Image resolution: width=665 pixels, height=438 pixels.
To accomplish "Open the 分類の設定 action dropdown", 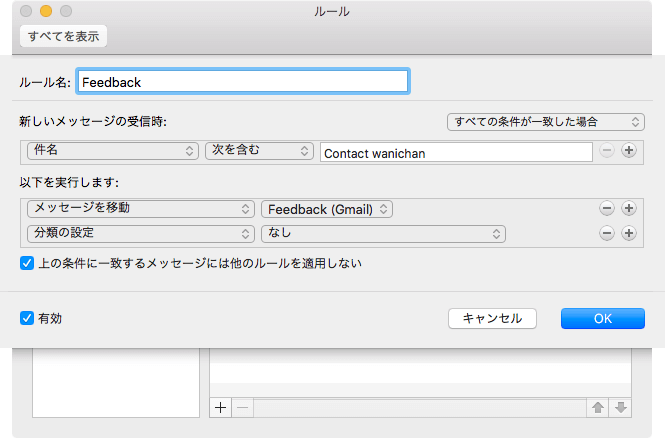I will coord(139,233).
